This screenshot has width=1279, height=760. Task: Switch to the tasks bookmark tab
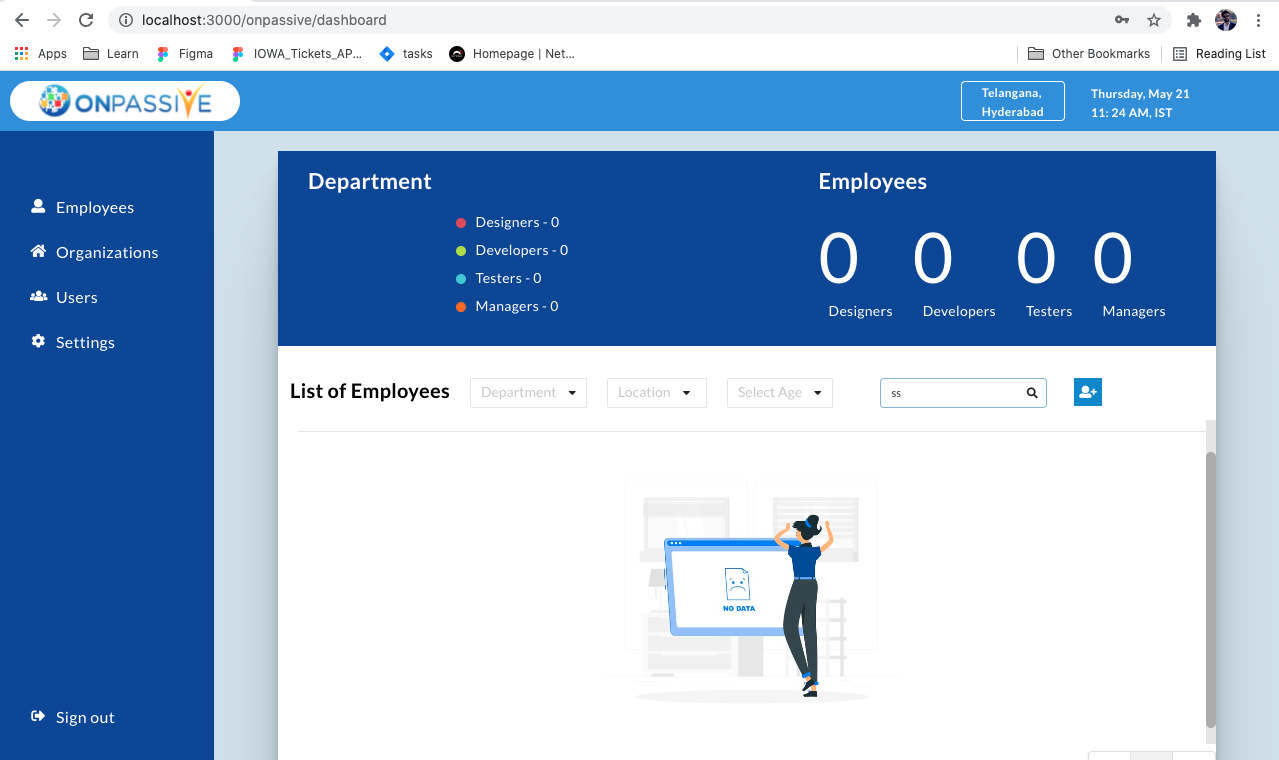tap(405, 53)
